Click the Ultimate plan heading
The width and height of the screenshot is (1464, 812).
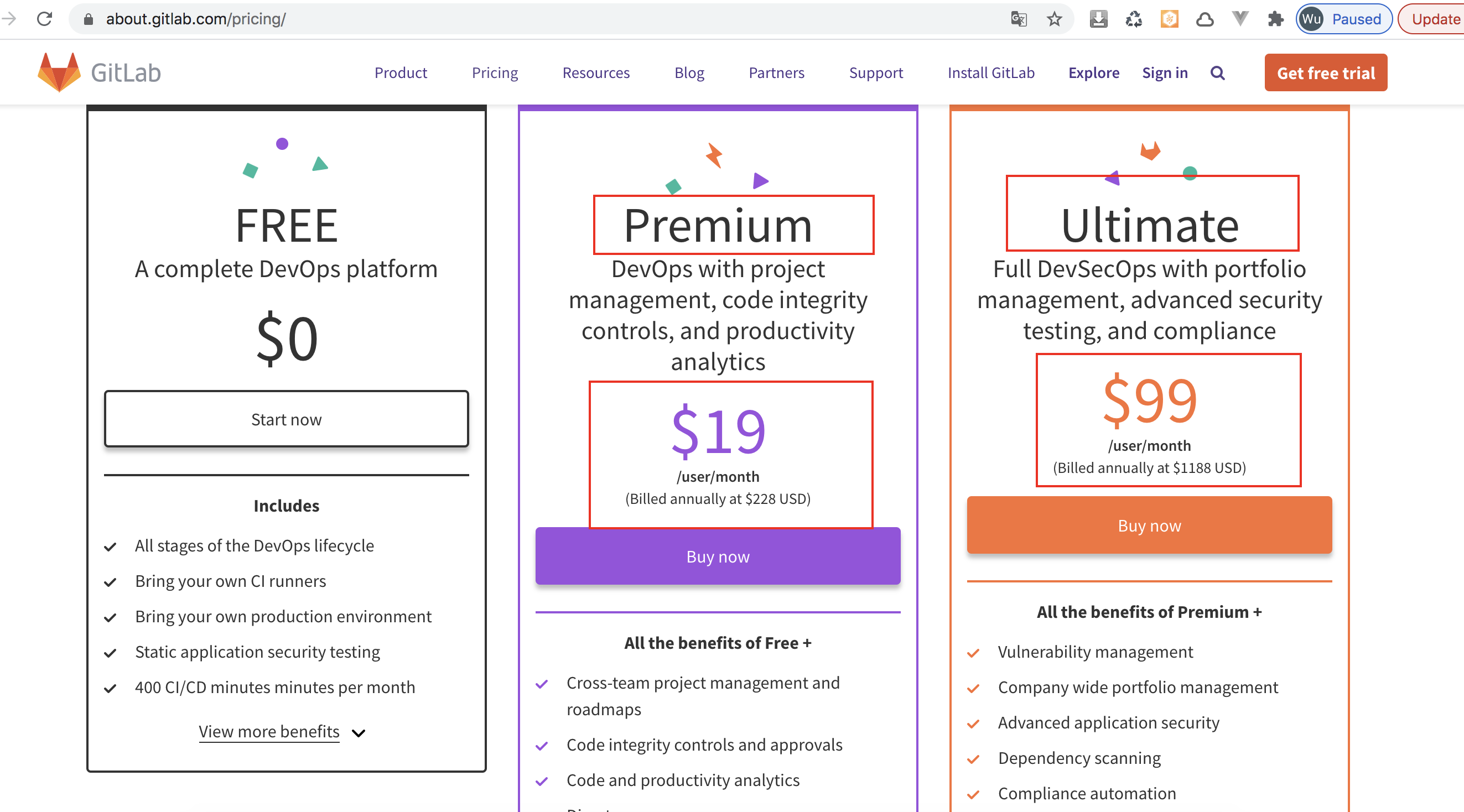[1150, 226]
